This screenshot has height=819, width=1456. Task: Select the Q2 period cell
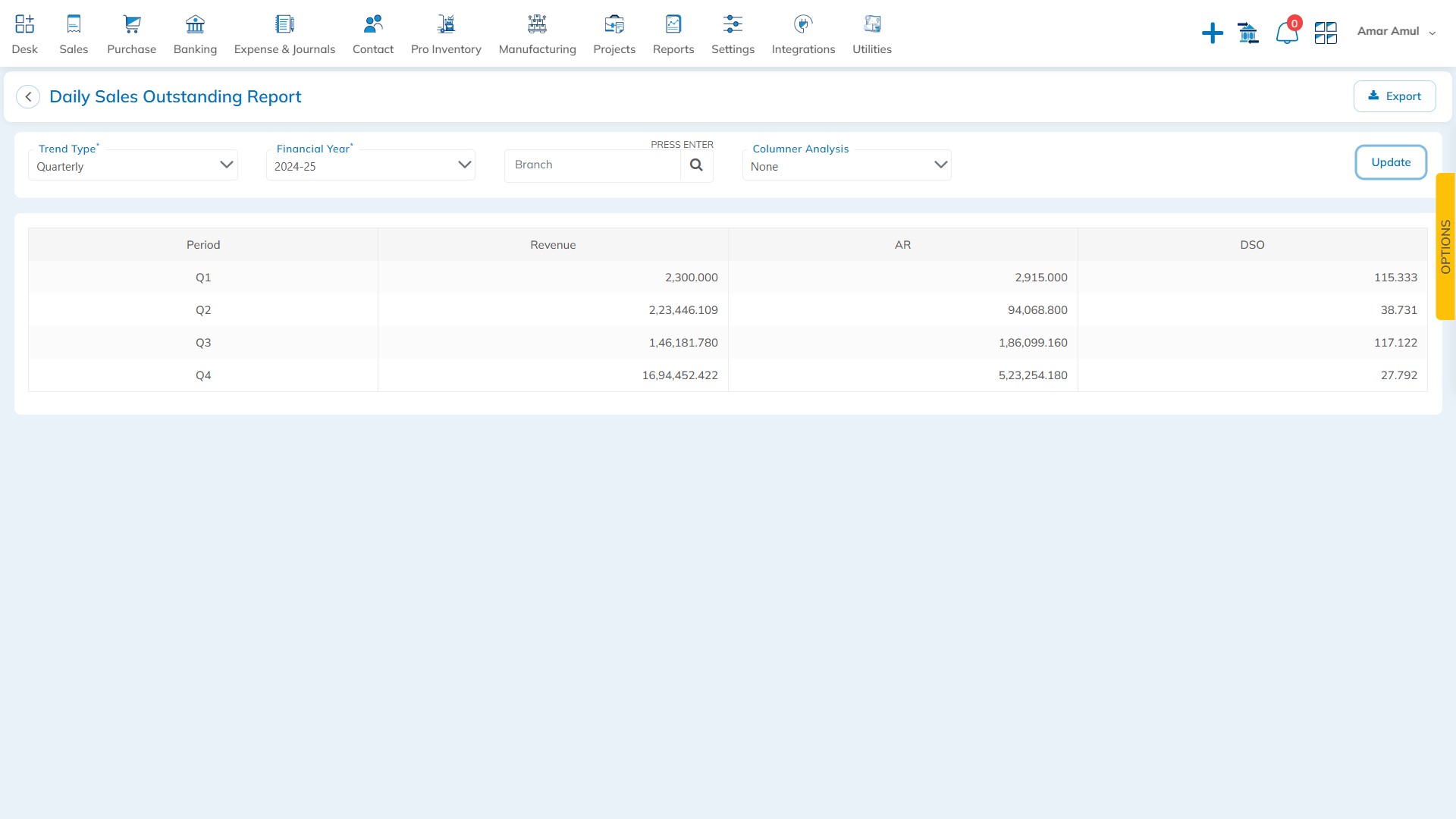click(x=203, y=310)
